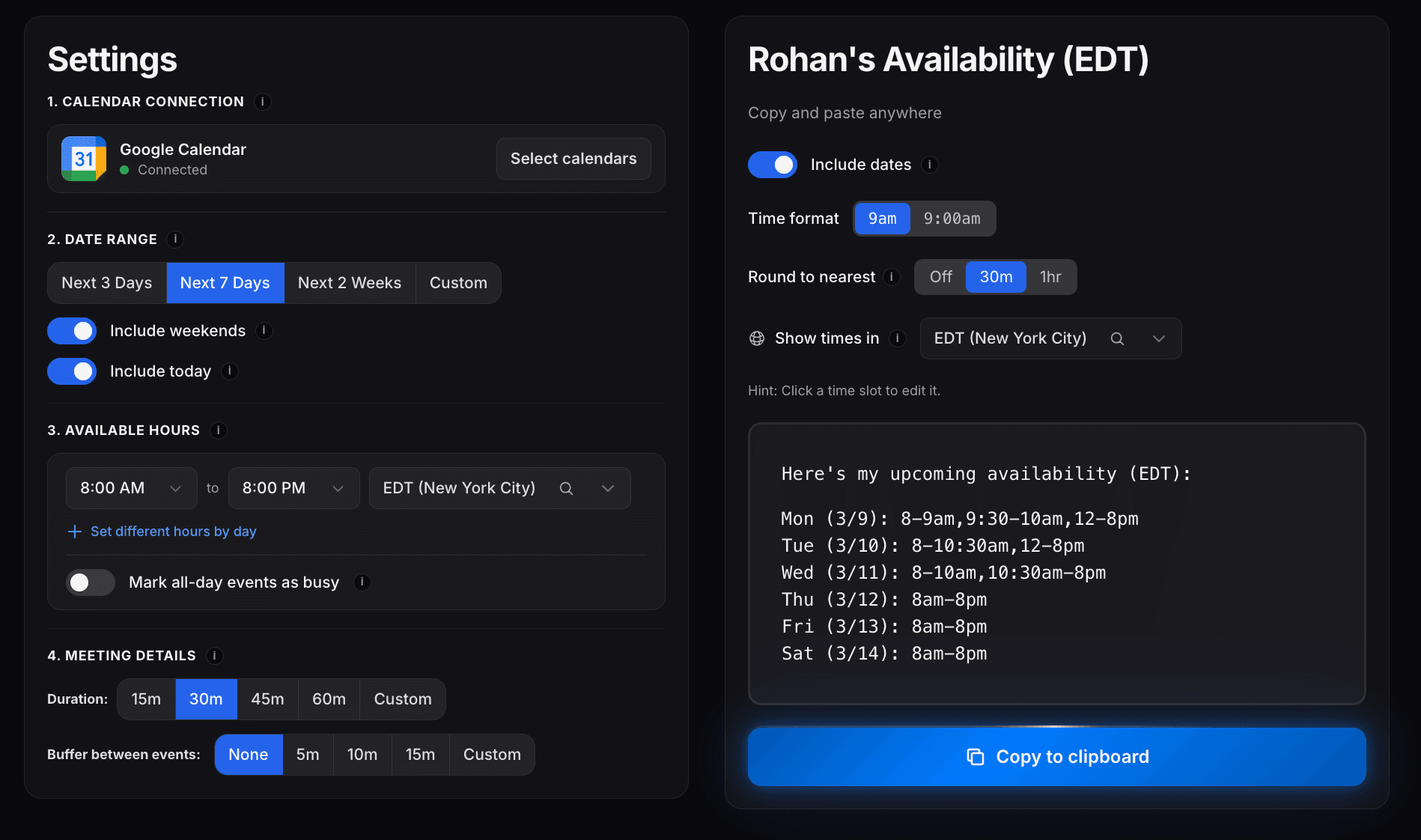Open the EDT timezone dropdown under Show times in

(1159, 338)
